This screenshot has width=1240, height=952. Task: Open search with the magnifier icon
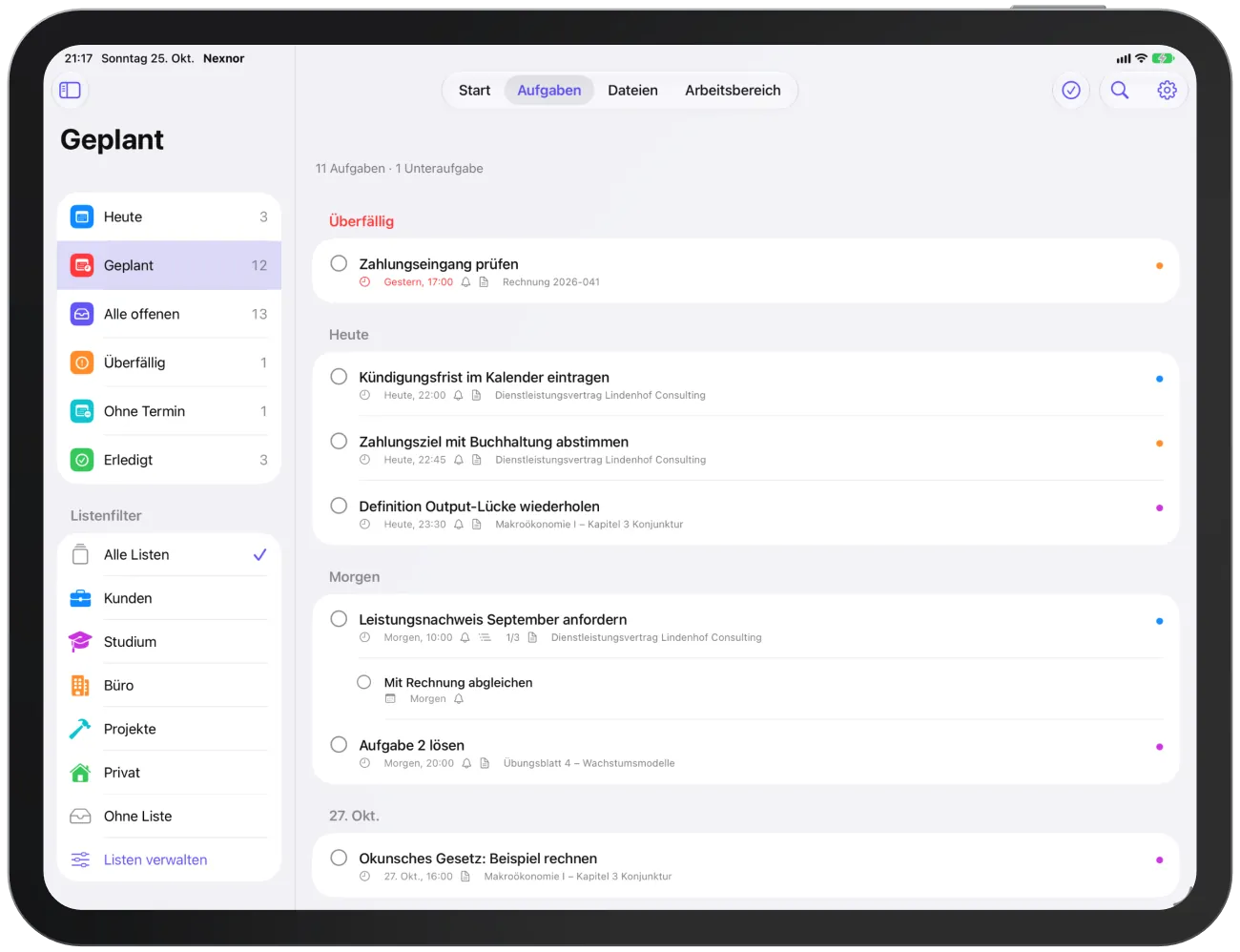1120,91
